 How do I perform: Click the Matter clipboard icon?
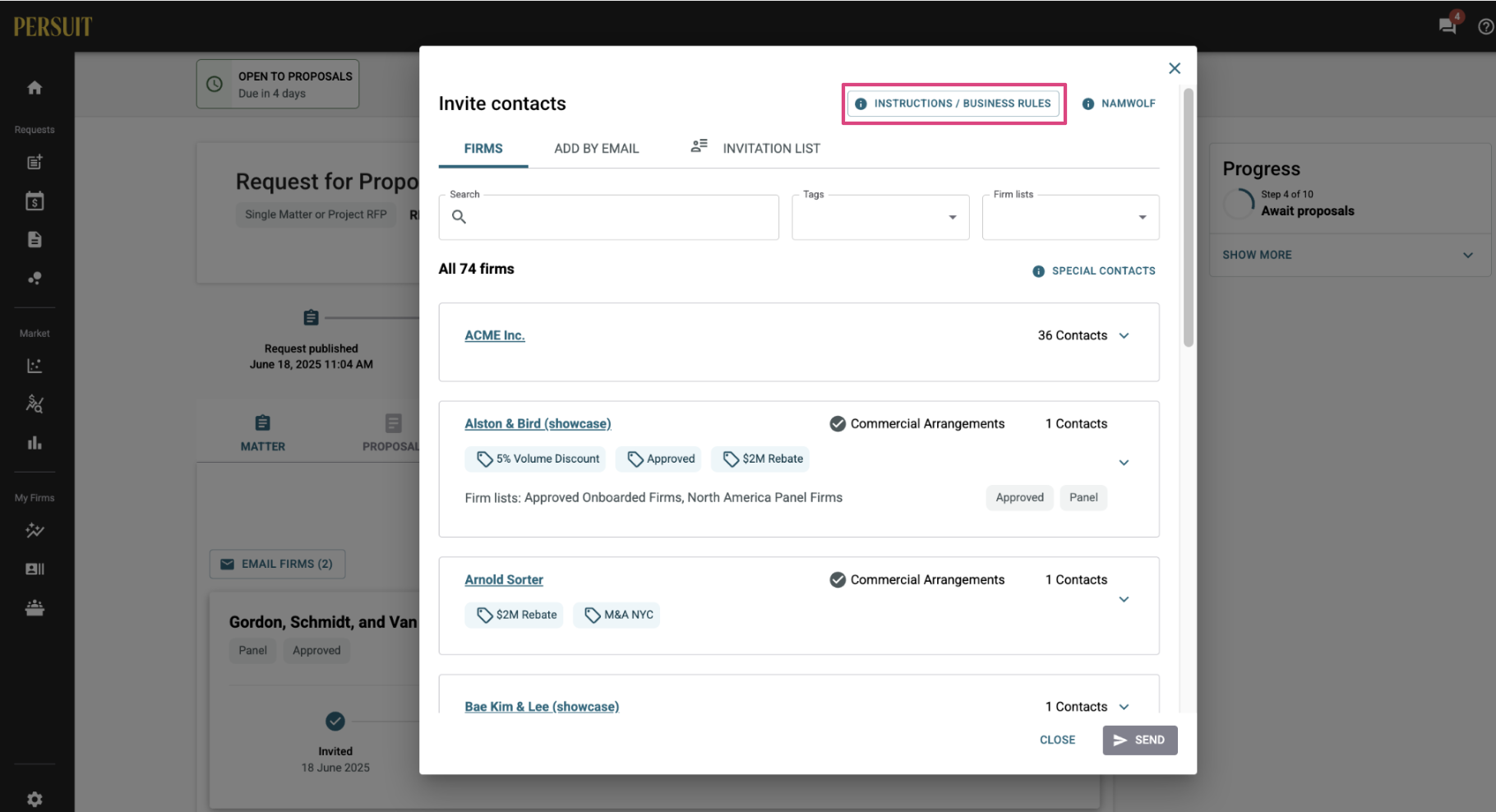[x=263, y=423]
